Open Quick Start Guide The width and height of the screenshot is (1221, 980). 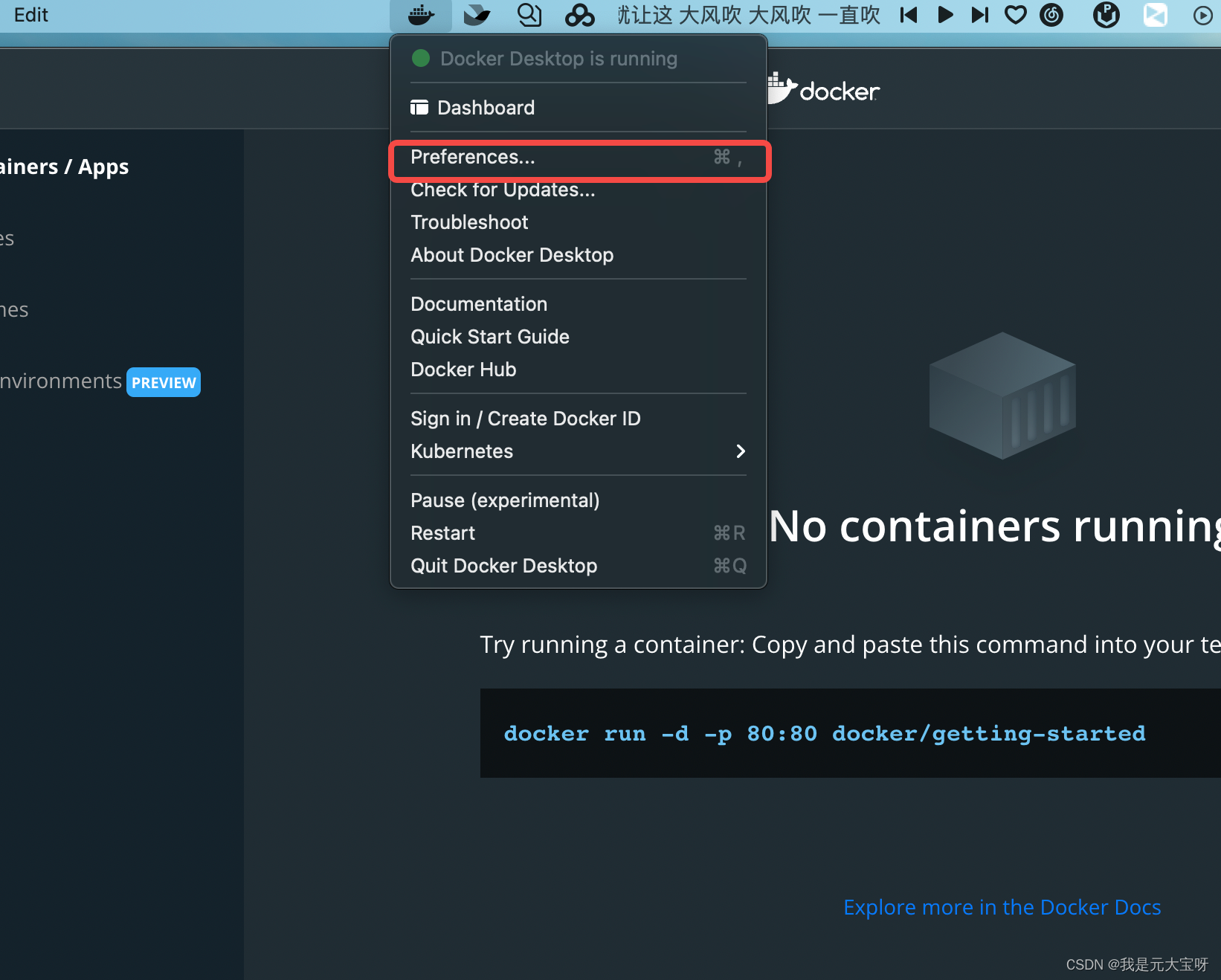578,337
